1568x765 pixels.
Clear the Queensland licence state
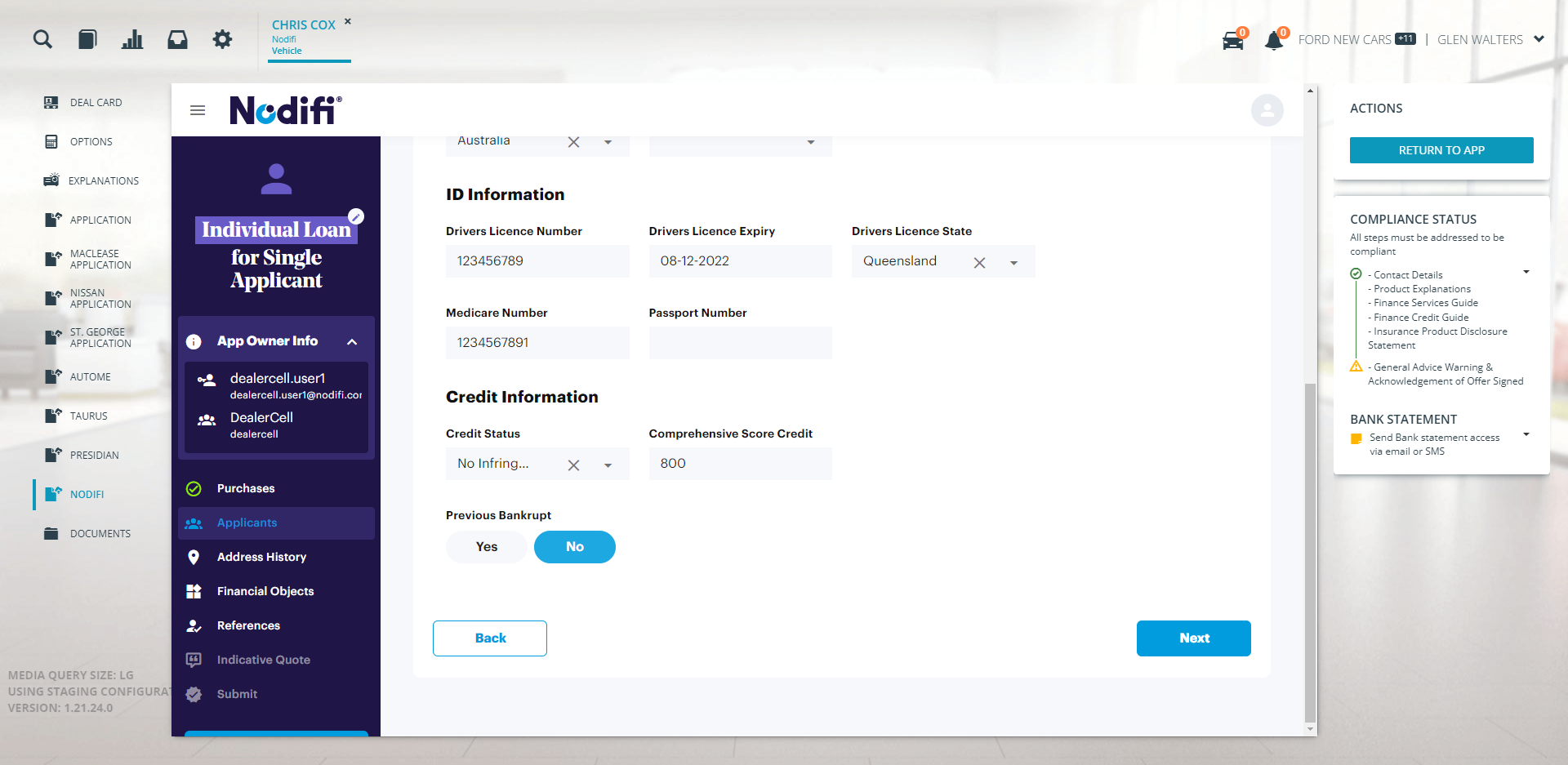coord(980,263)
